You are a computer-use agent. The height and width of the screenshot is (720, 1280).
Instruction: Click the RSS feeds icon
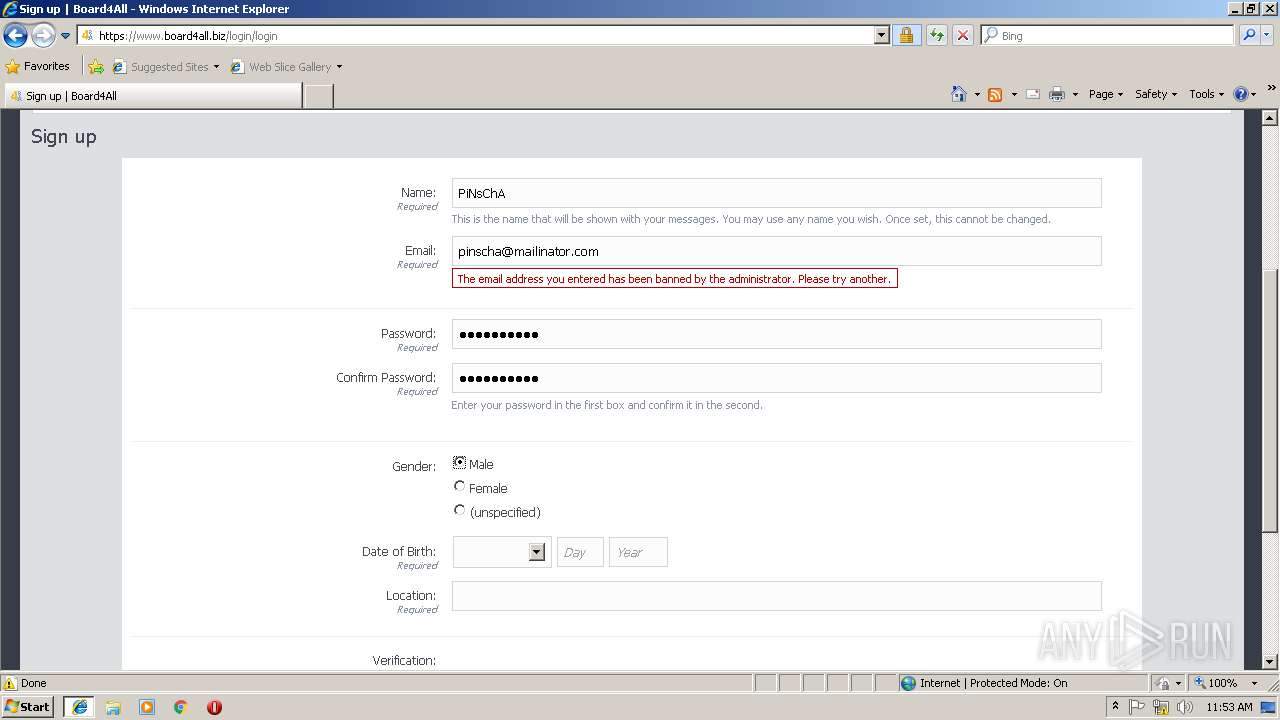click(995, 94)
